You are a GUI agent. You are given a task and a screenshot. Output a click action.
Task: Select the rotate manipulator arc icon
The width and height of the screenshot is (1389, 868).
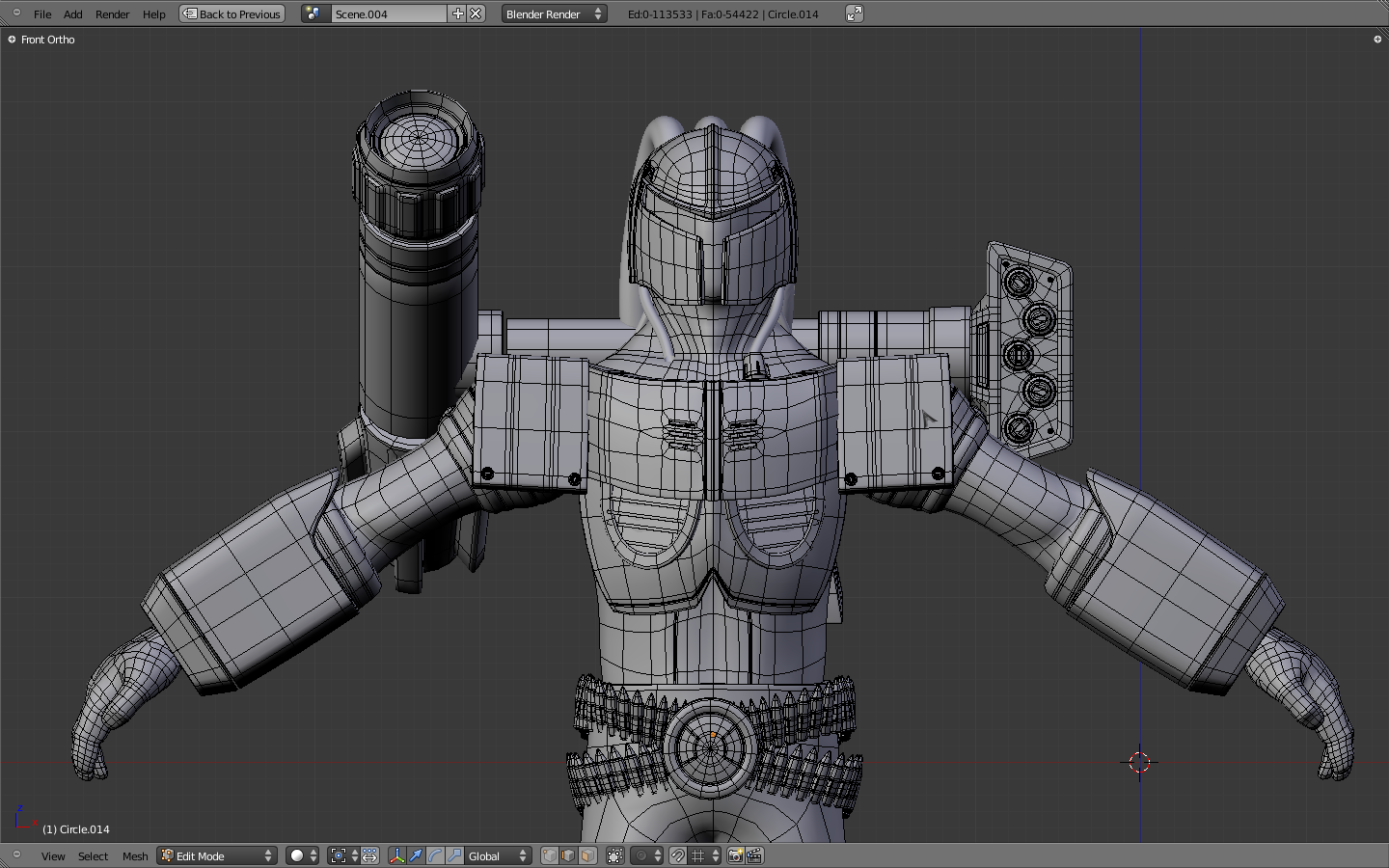pyautogui.click(x=435, y=856)
